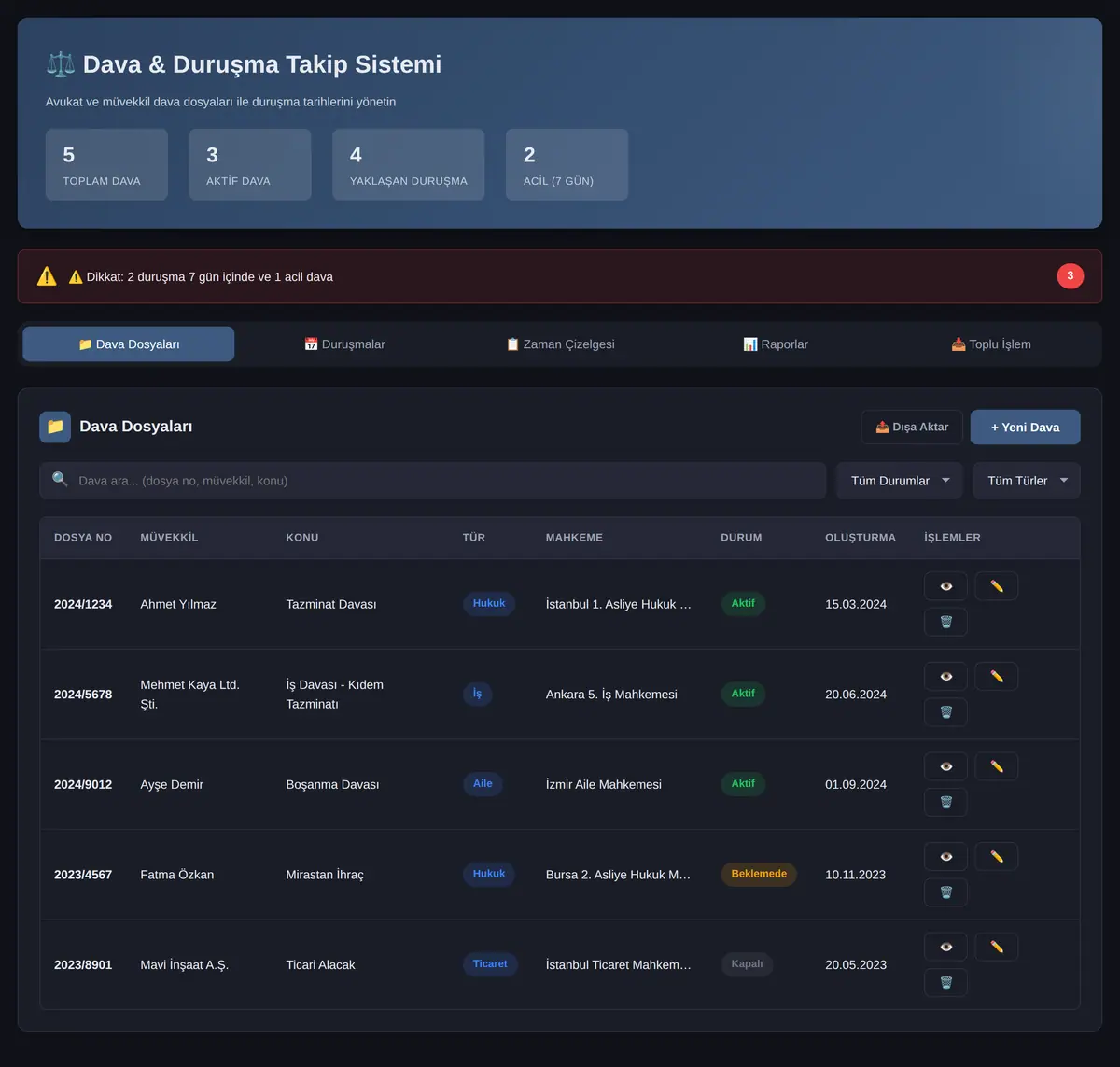View case 2024/1234 with eye icon

(x=945, y=586)
